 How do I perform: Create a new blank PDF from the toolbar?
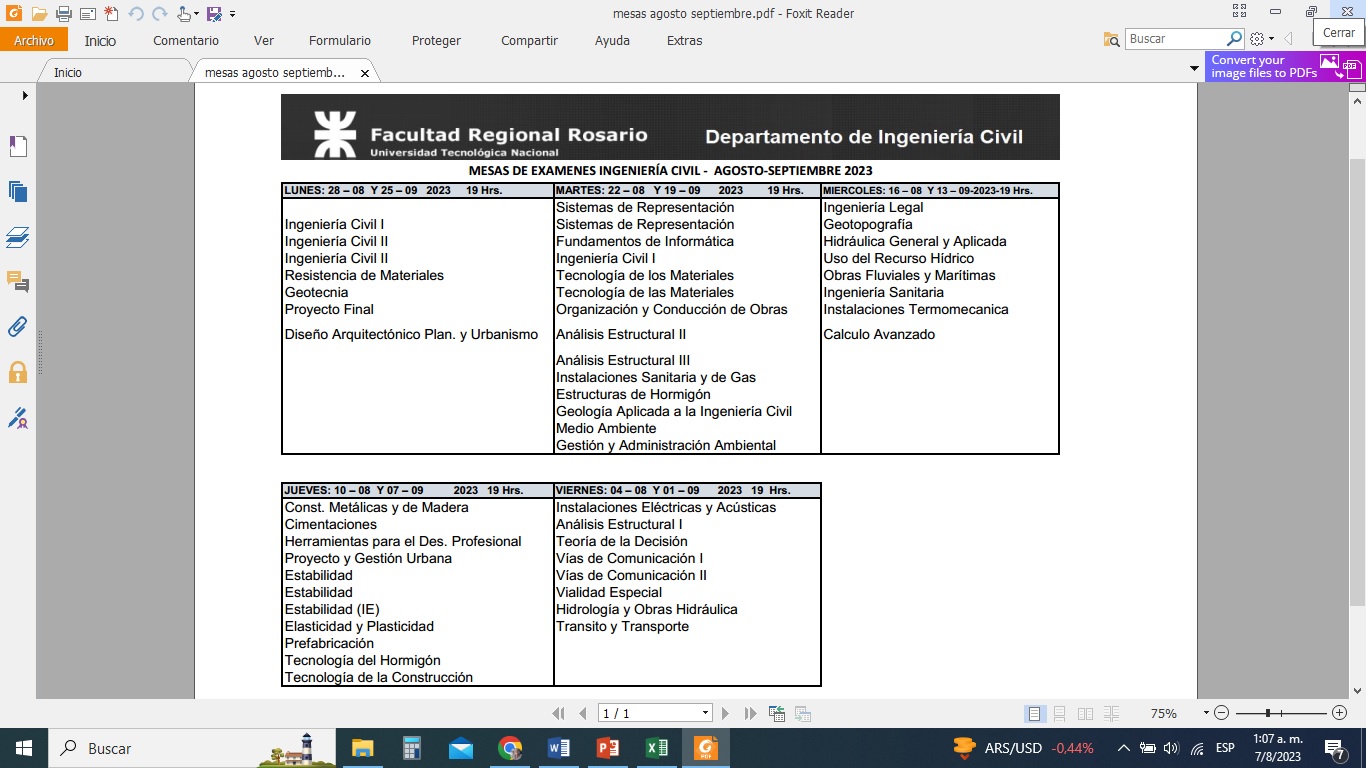111,14
